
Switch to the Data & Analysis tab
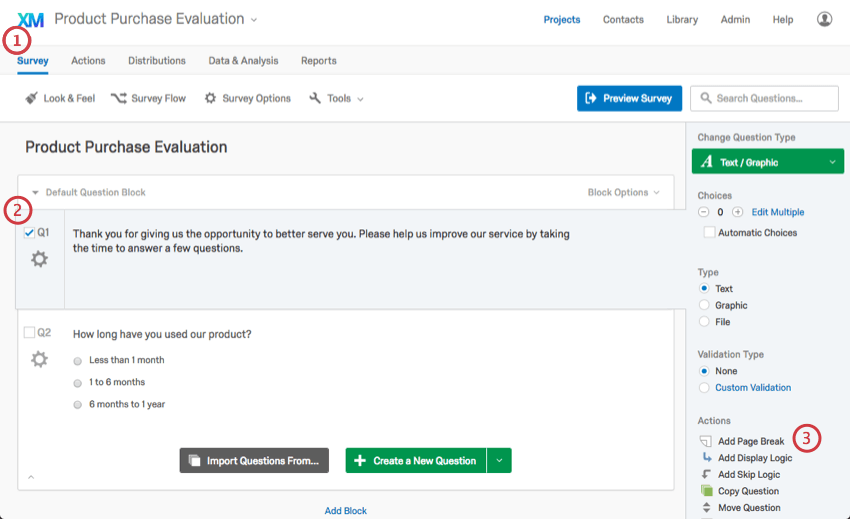pos(243,60)
